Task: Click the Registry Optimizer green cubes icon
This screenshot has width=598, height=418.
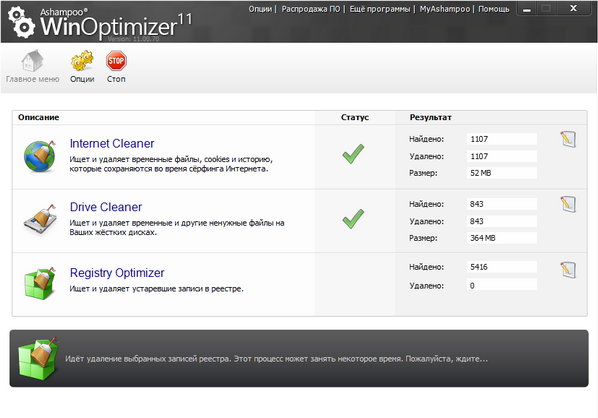Action: click(40, 283)
